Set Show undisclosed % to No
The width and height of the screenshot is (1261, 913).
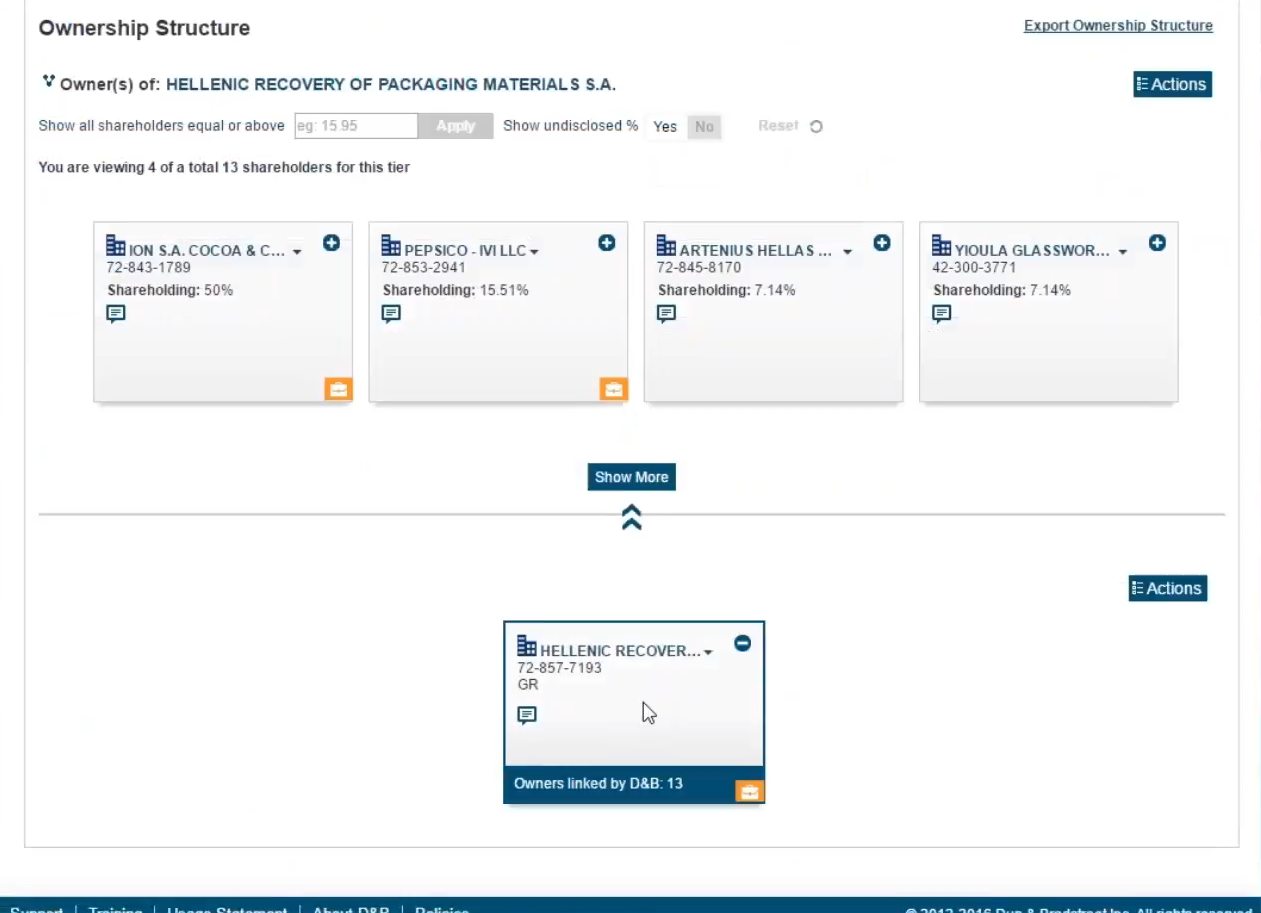[x=704, y=127]
